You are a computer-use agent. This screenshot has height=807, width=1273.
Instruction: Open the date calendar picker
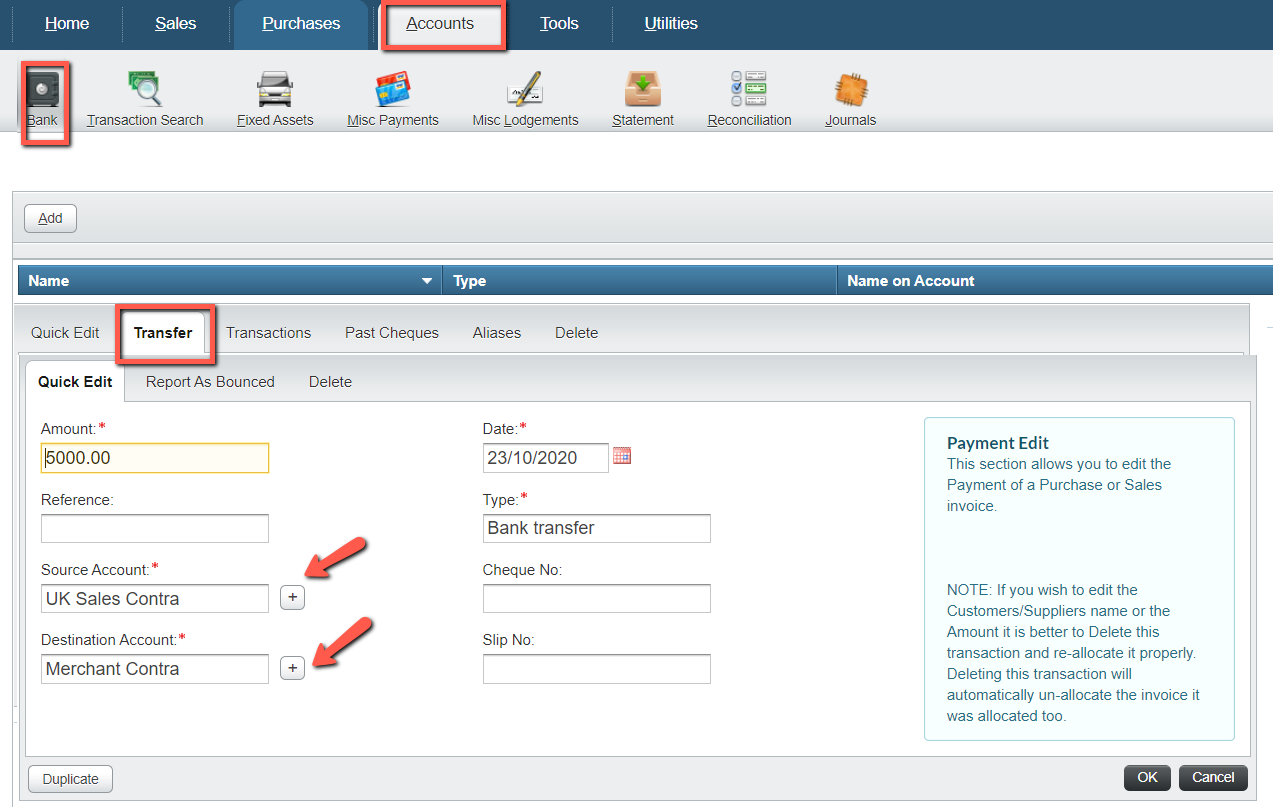[x=622, y=456]
